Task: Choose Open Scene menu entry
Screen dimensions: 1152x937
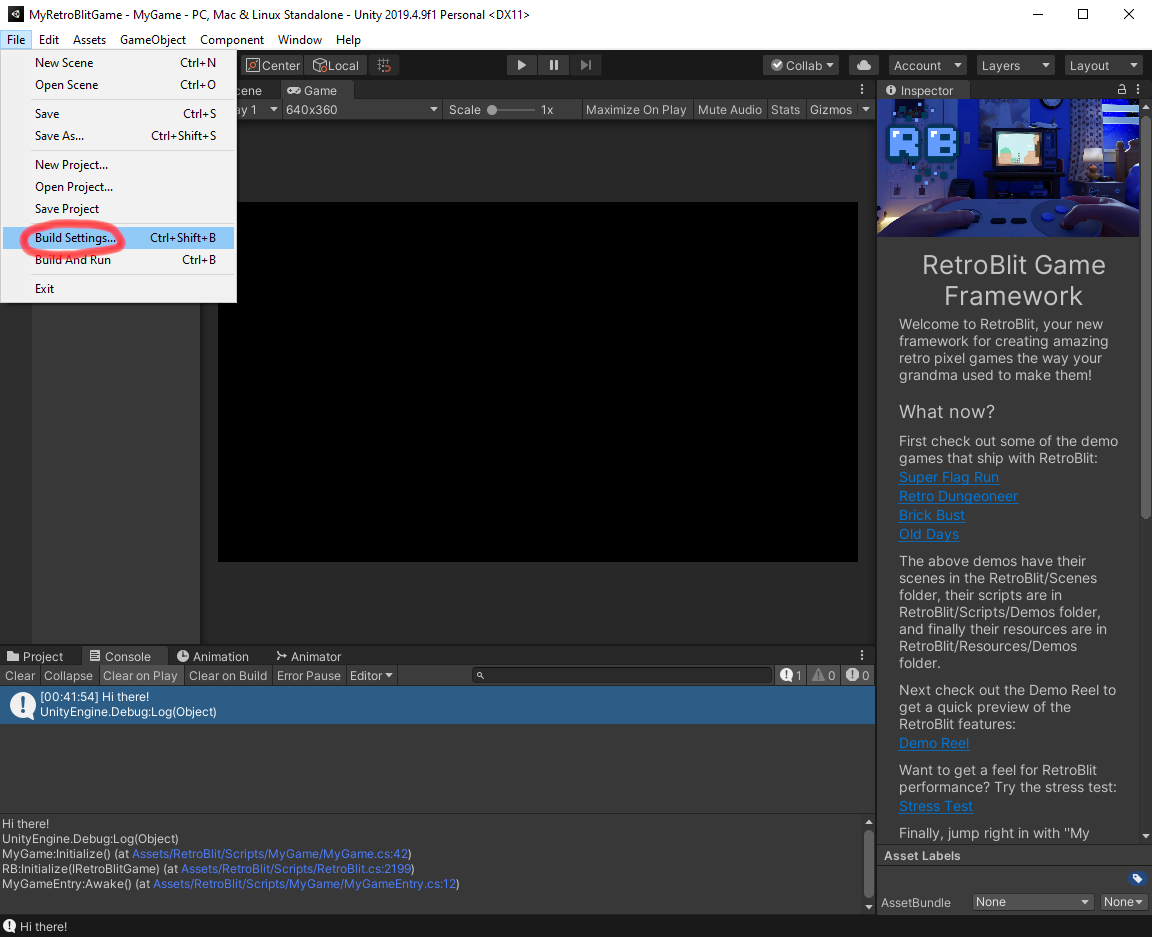Action: click(118, 85)
